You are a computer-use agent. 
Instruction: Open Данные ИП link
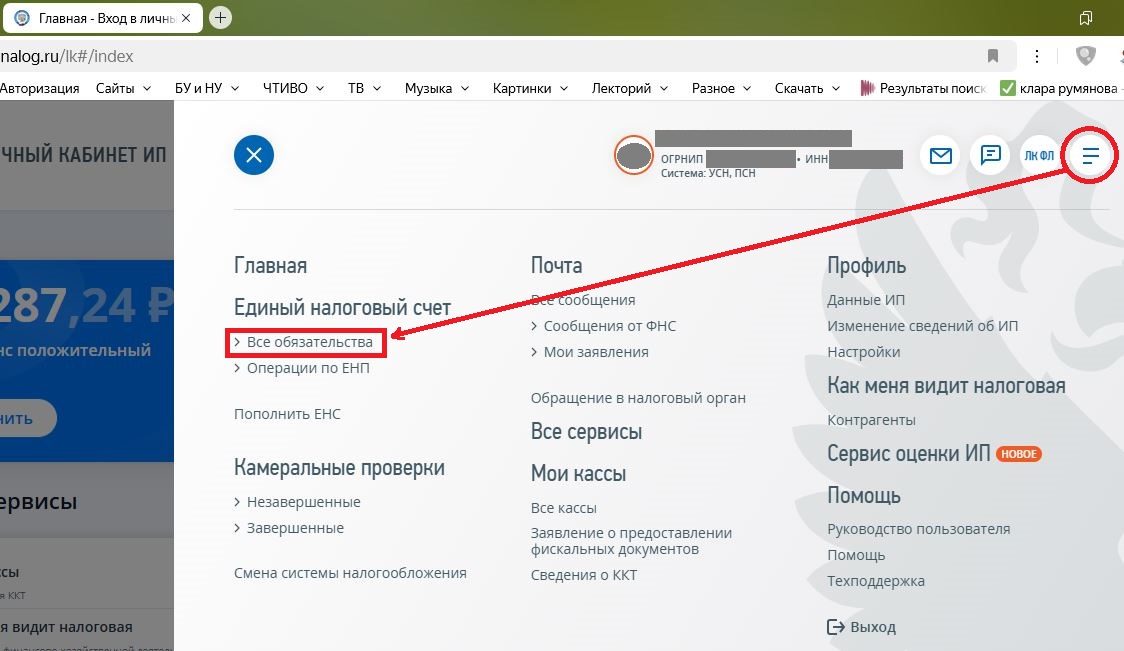866,300
